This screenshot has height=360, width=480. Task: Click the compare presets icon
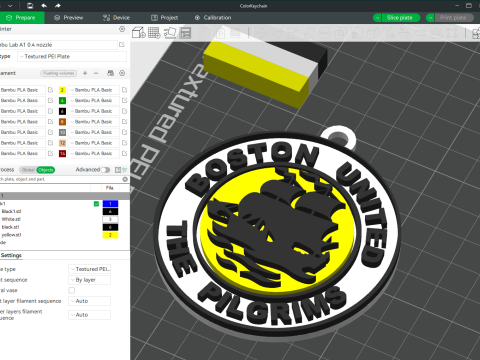pos(118,170)
